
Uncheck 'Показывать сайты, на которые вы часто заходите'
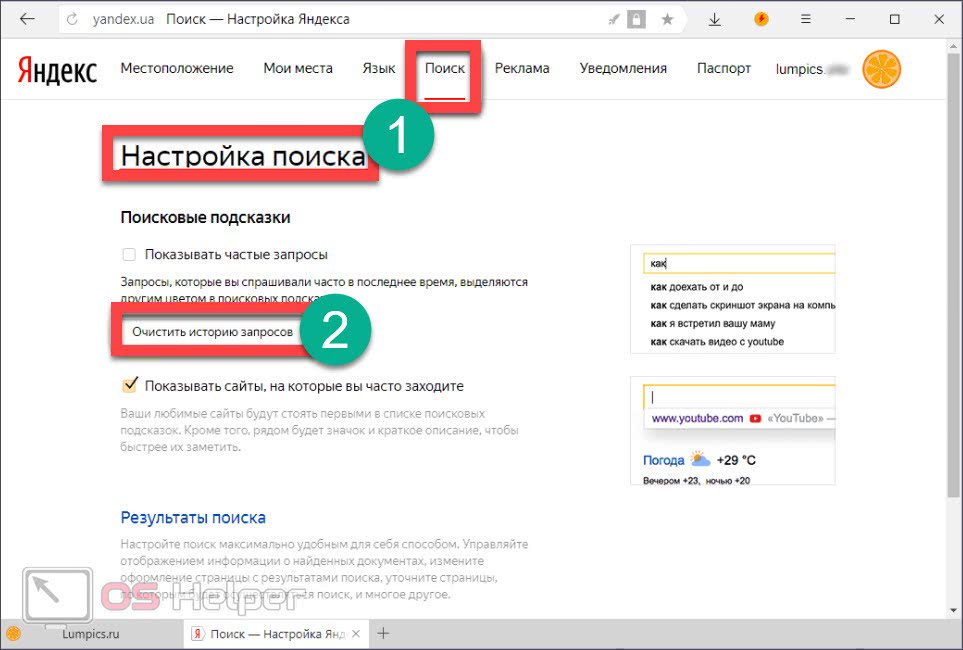click(128, 386)
